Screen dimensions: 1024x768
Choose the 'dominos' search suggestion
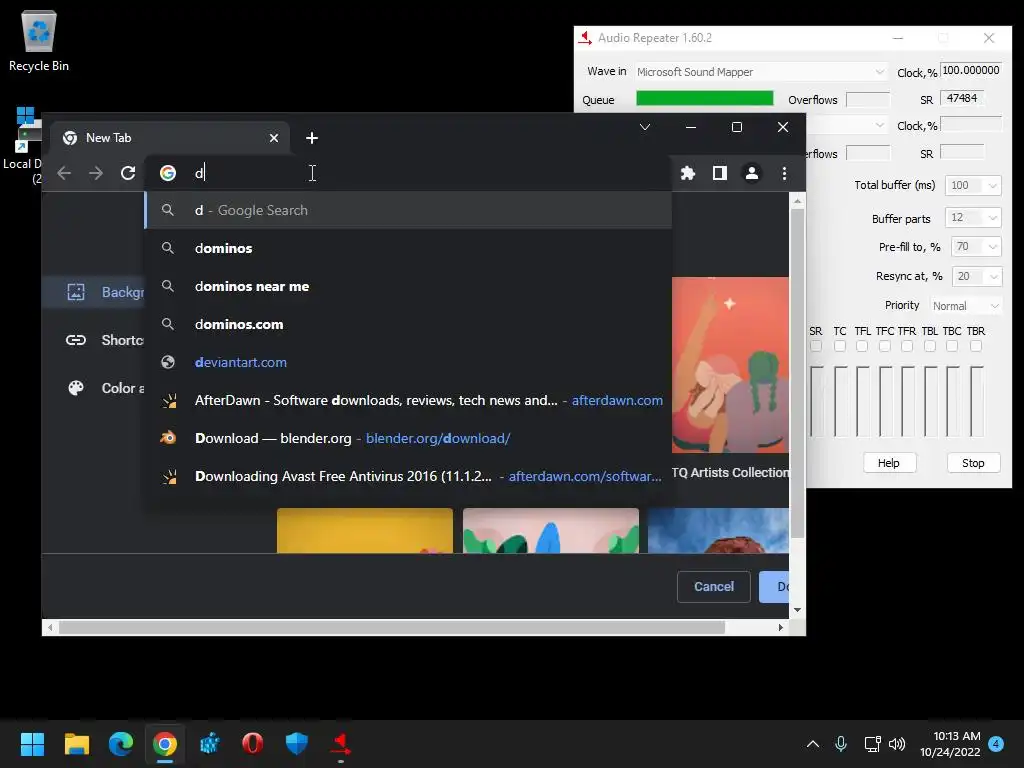click(408, 248)
